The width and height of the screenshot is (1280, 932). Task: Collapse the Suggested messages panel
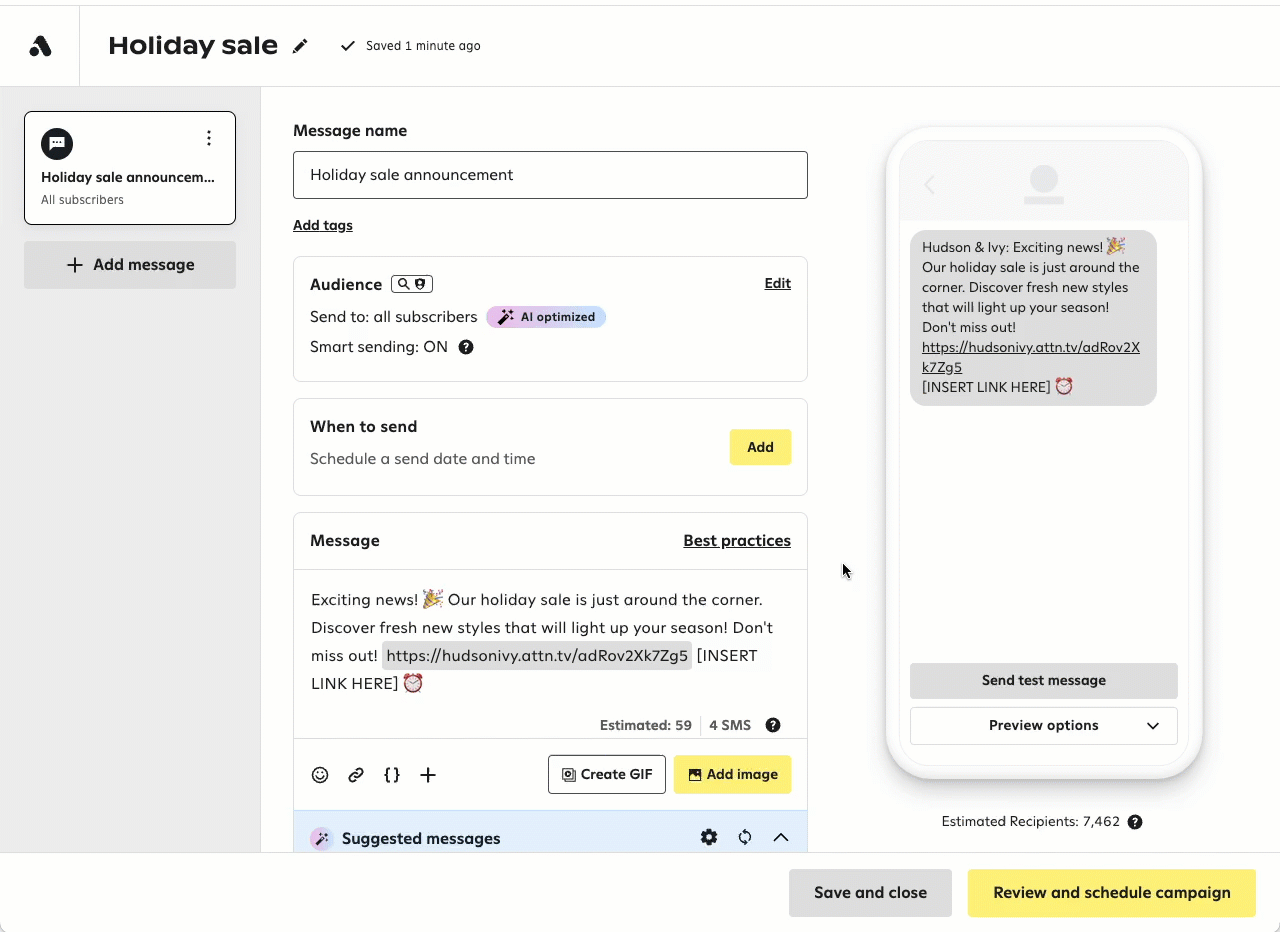click(x=781, y=837)
